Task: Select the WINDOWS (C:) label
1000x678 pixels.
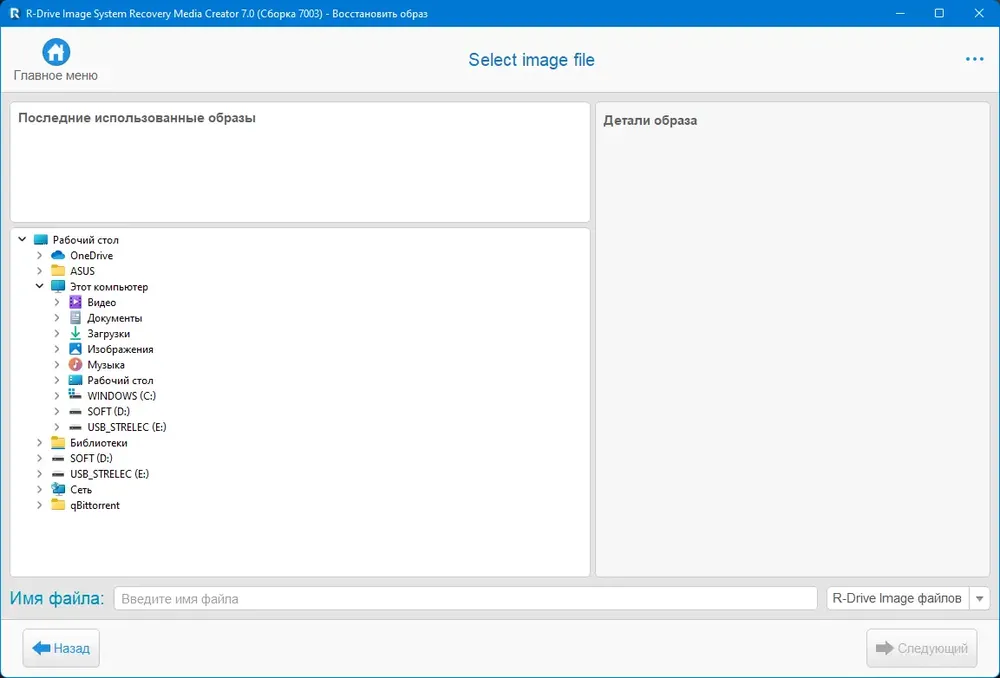Action: coord(122,395)
